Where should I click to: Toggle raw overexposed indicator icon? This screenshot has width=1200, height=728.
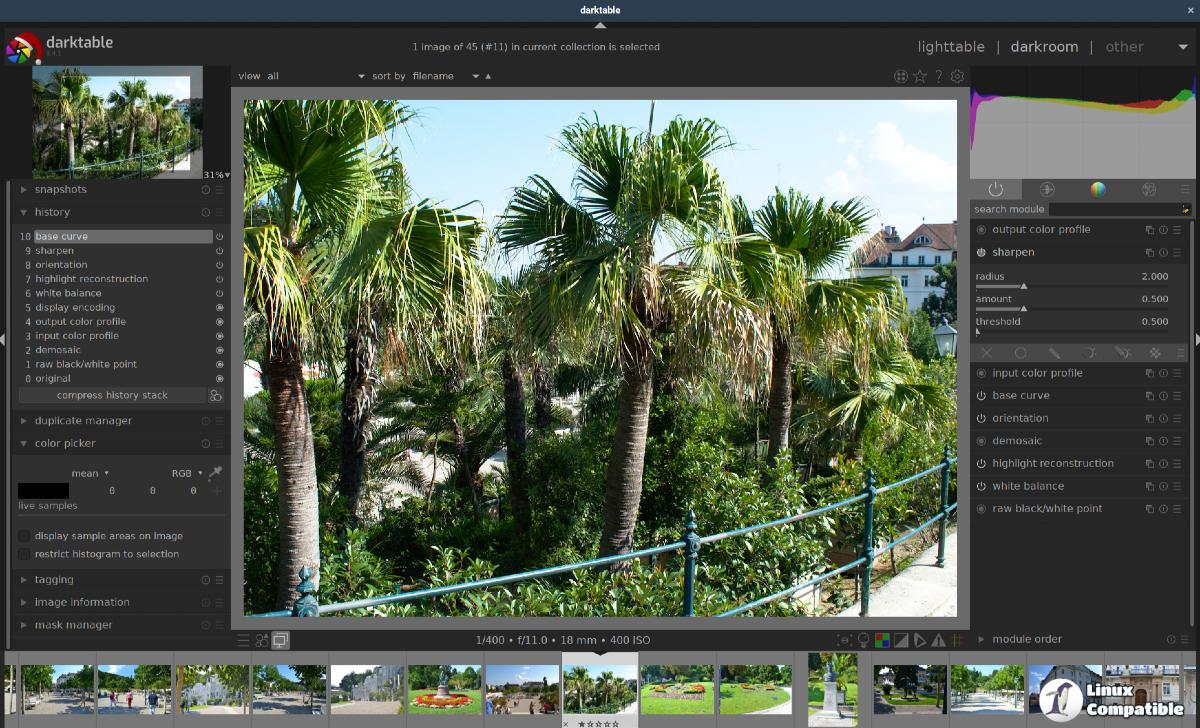[882, 640]
